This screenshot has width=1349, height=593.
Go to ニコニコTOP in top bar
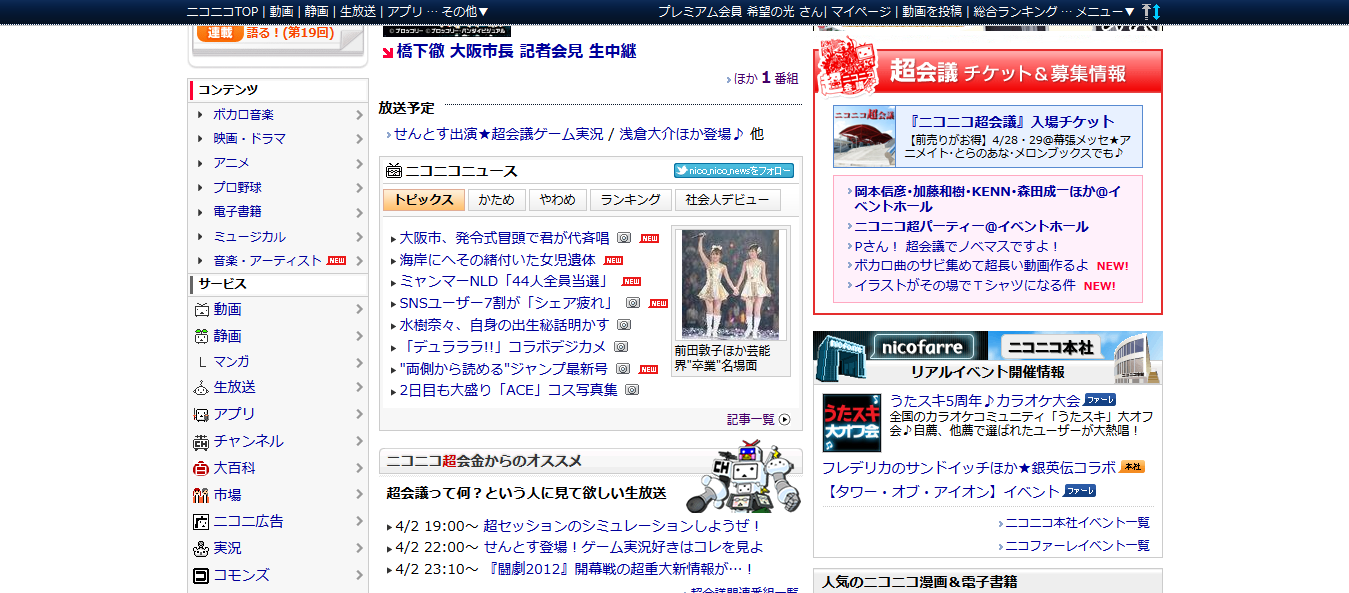click(x=223, y=11)
